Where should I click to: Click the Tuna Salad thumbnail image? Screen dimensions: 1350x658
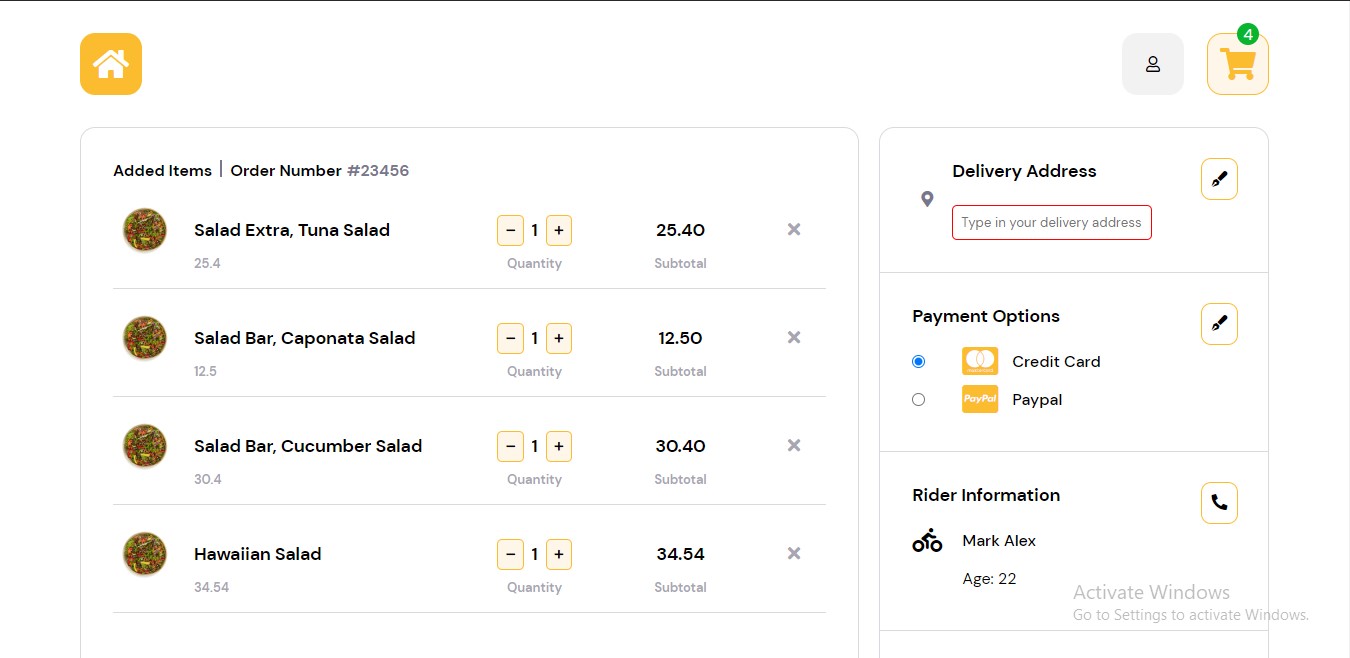(145, 230)
